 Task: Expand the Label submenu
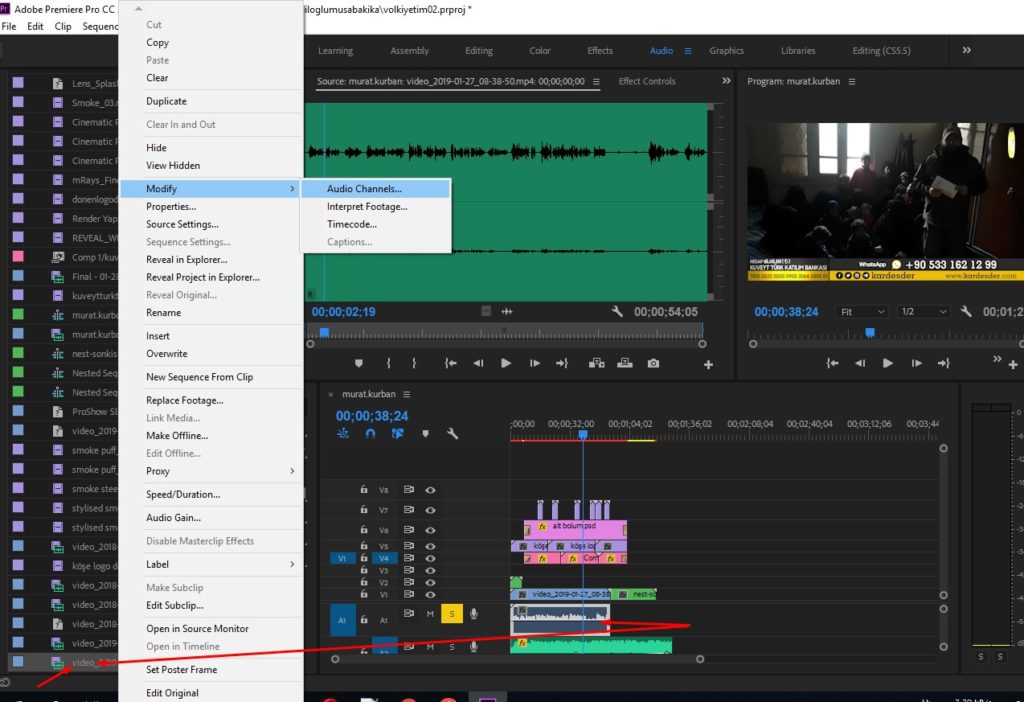coord(220,564)
